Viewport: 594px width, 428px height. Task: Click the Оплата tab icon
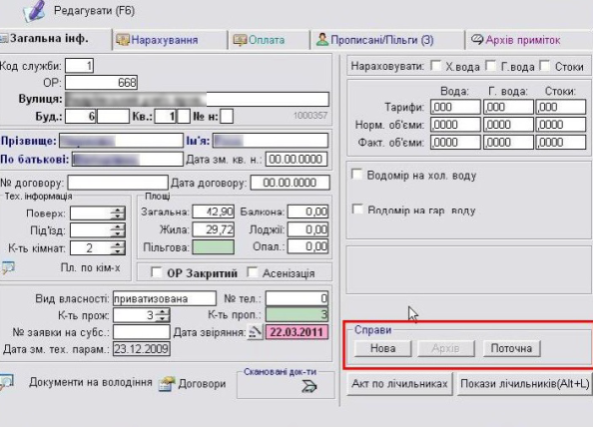tap(239, 40)
